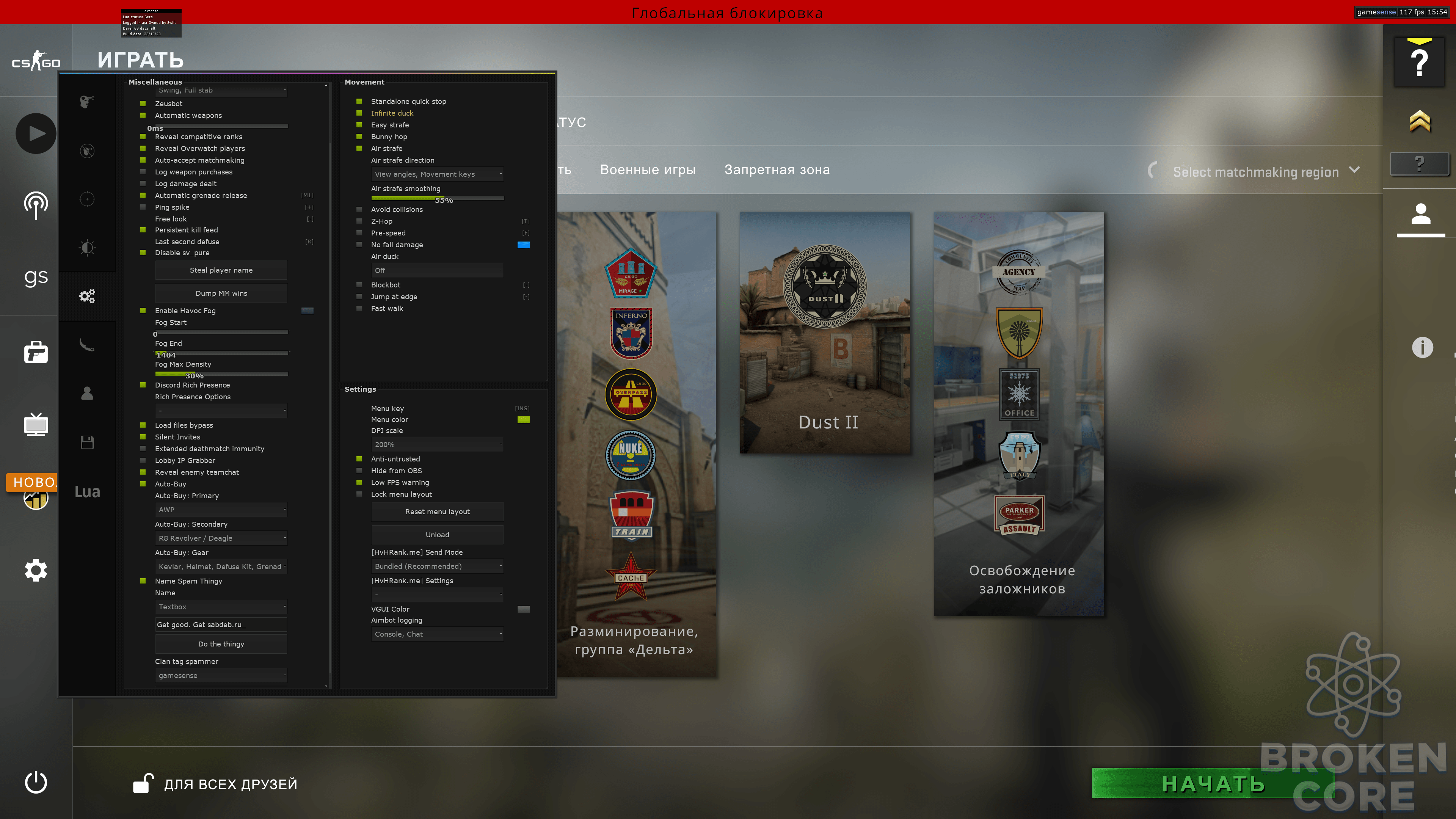Viewport: 1456px width, 819px height.
Task: Open the Auto-Buy Primary AWP dropdown
Action: (x=221, y=509)
